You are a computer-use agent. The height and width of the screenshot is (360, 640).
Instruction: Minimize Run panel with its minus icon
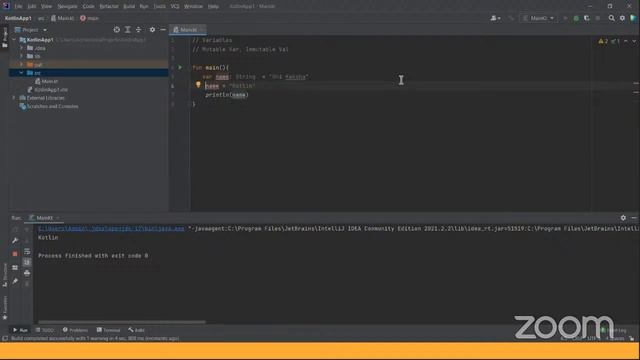tap(633, 218)
